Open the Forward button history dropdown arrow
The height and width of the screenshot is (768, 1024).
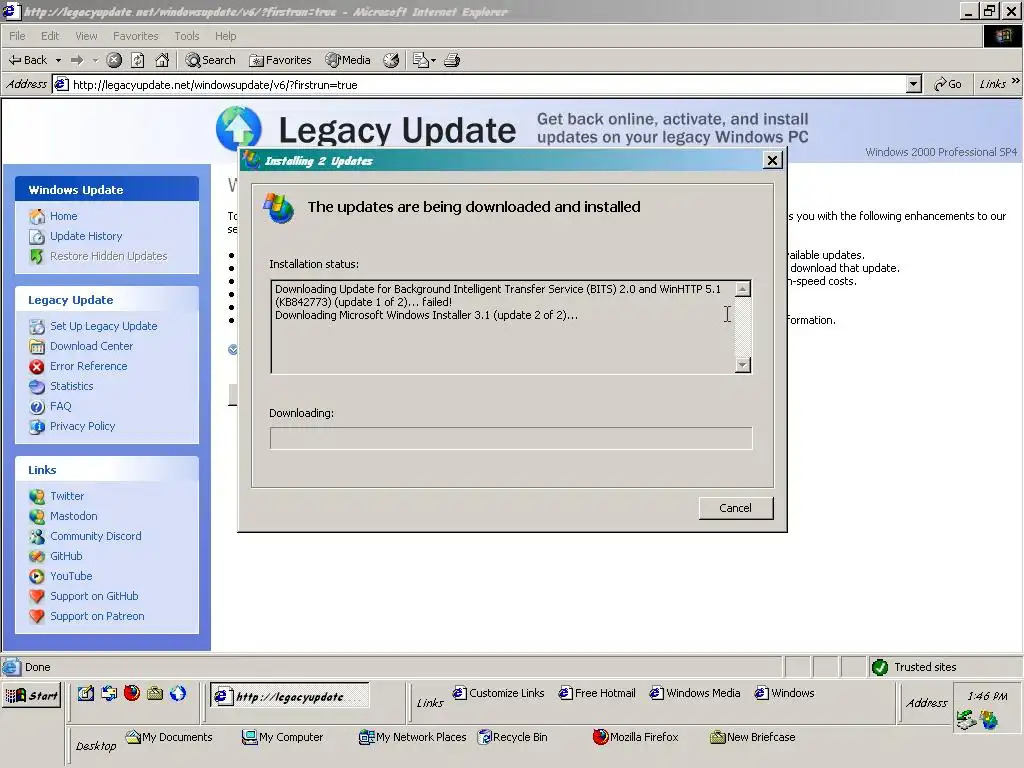coord(95,60)
